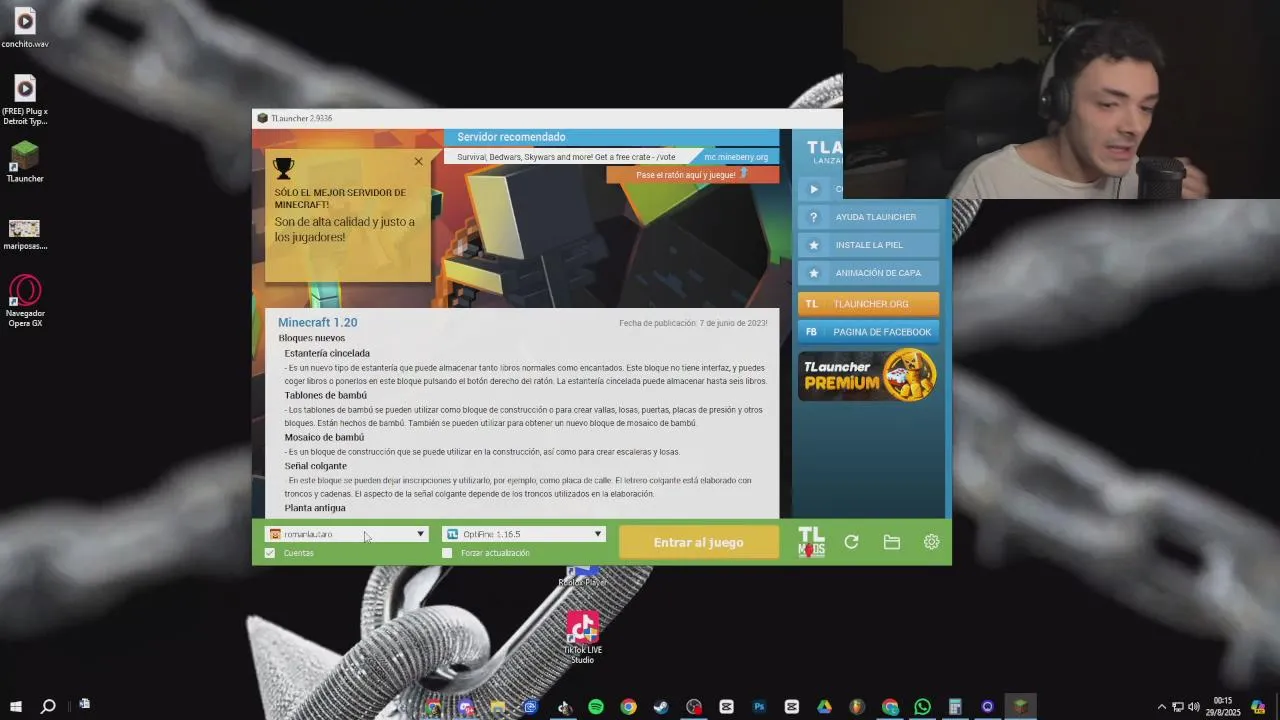The width and height of the screenshot is (1280, 720).
Task: Open the Windows Start menu
Action: coord(15,707)
